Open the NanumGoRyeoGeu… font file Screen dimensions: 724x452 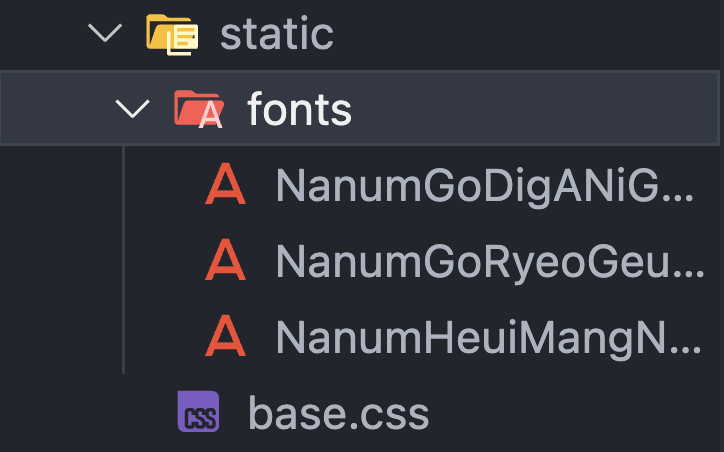(x=489, y=262)
